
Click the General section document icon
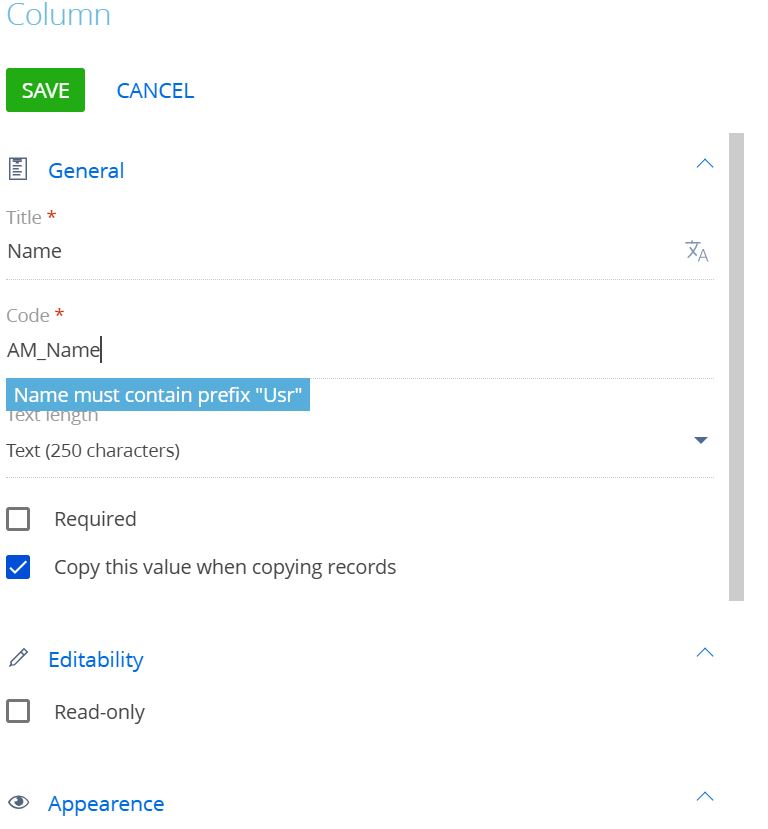pos(18,169)
